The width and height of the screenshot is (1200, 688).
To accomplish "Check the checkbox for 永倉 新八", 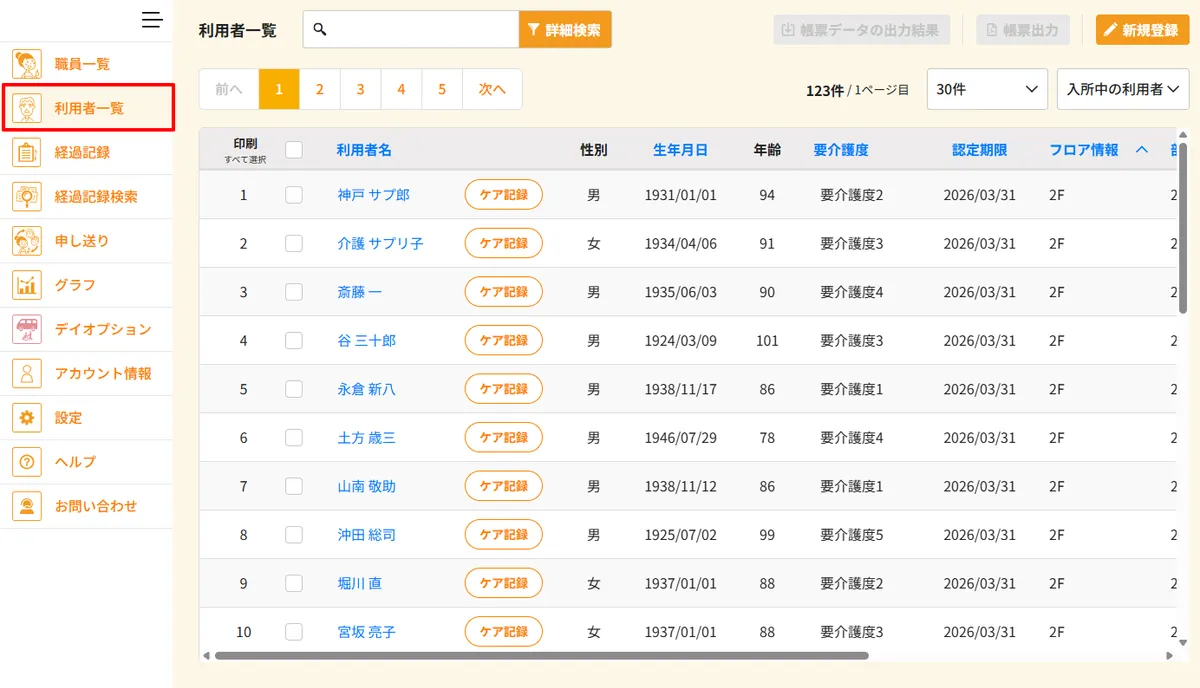I will pyautogui.click(x=294, y=389).
